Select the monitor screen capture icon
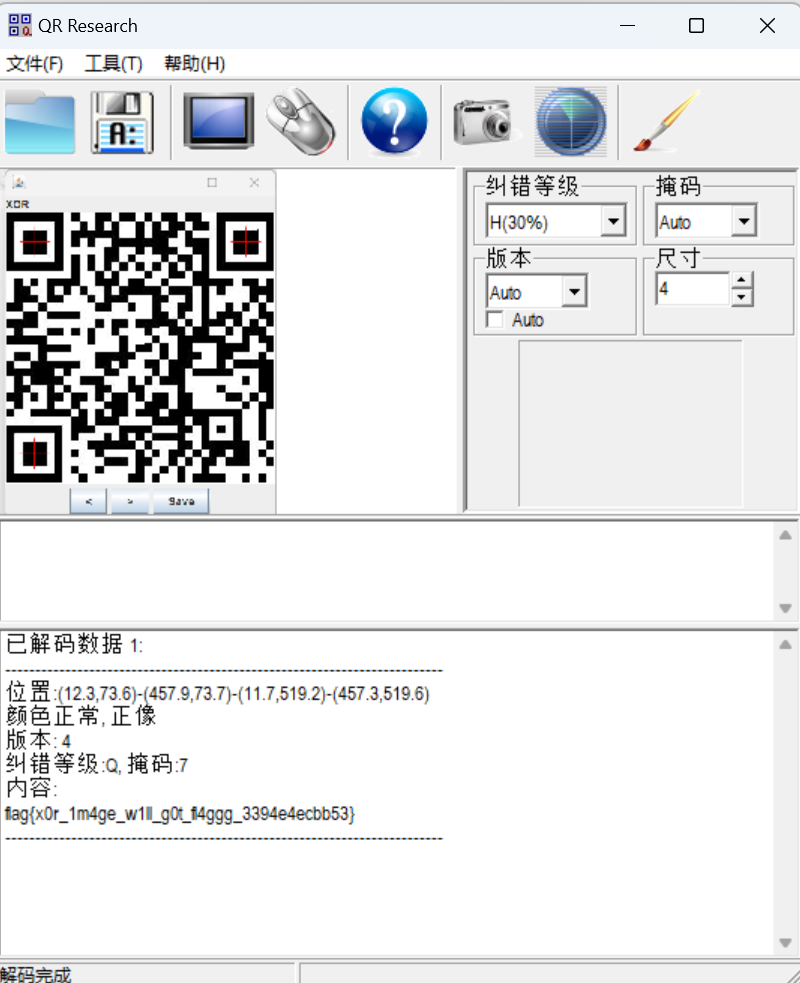This screenshot has width=800, height=983. click(219, 121)
